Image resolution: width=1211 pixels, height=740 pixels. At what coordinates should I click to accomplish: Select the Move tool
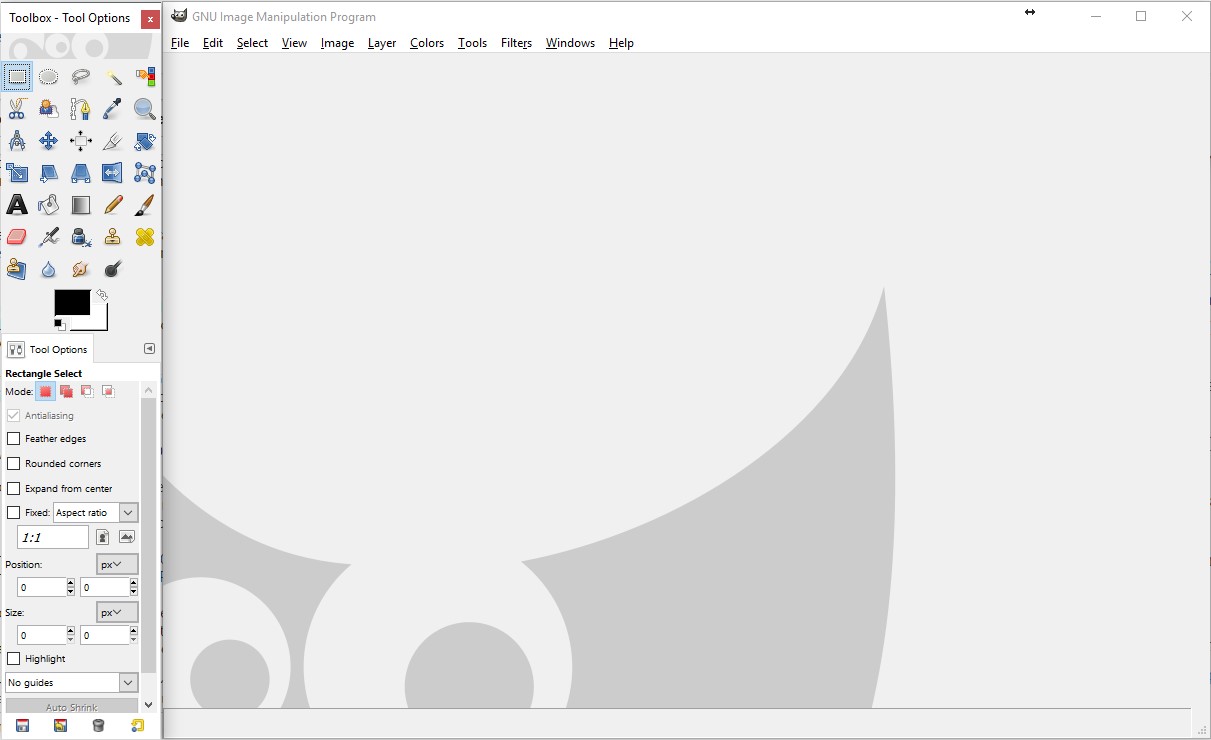49,141
